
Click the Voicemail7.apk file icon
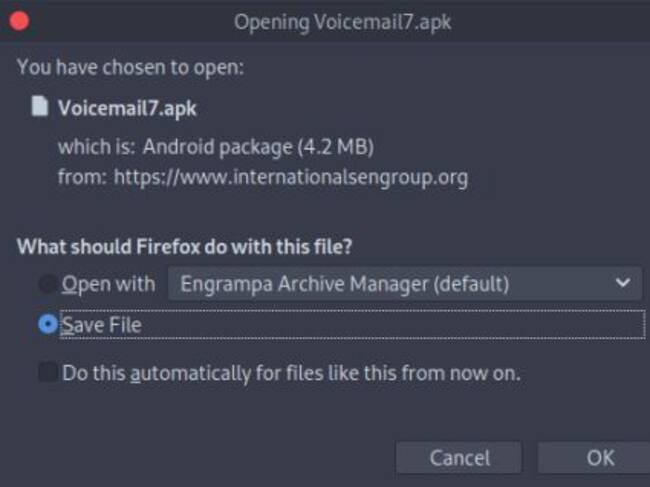[x=40, y=108]
